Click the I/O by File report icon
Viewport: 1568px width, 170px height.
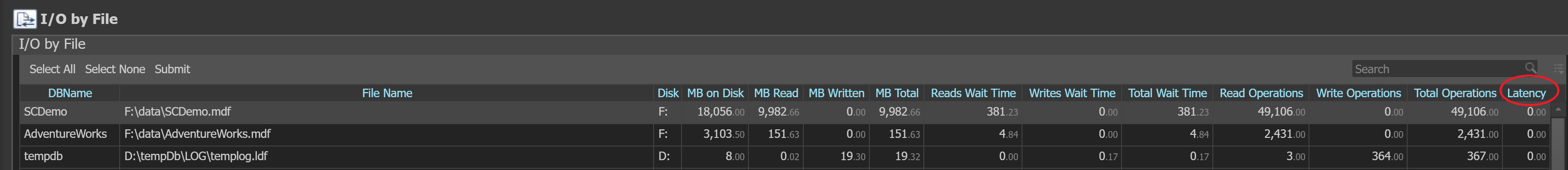[x=25, y=19]
